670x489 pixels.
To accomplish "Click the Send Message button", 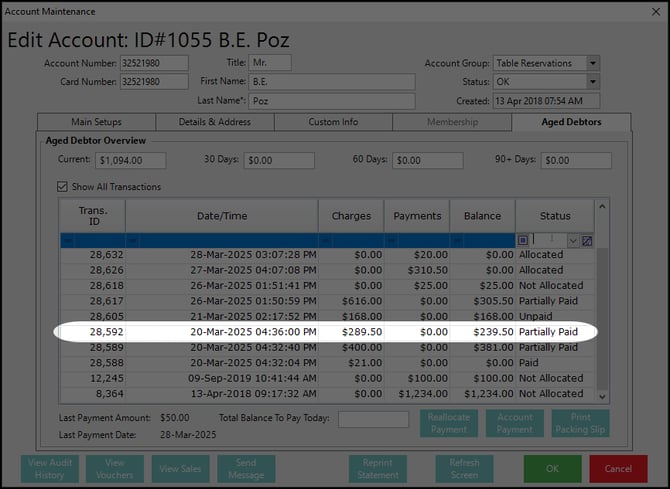I will point(245,468).
